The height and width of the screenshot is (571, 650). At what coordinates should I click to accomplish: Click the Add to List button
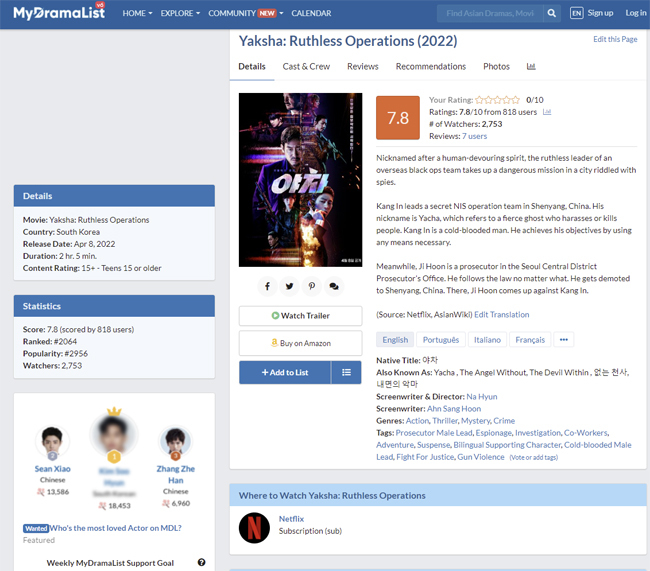click(x=285, y=372)
